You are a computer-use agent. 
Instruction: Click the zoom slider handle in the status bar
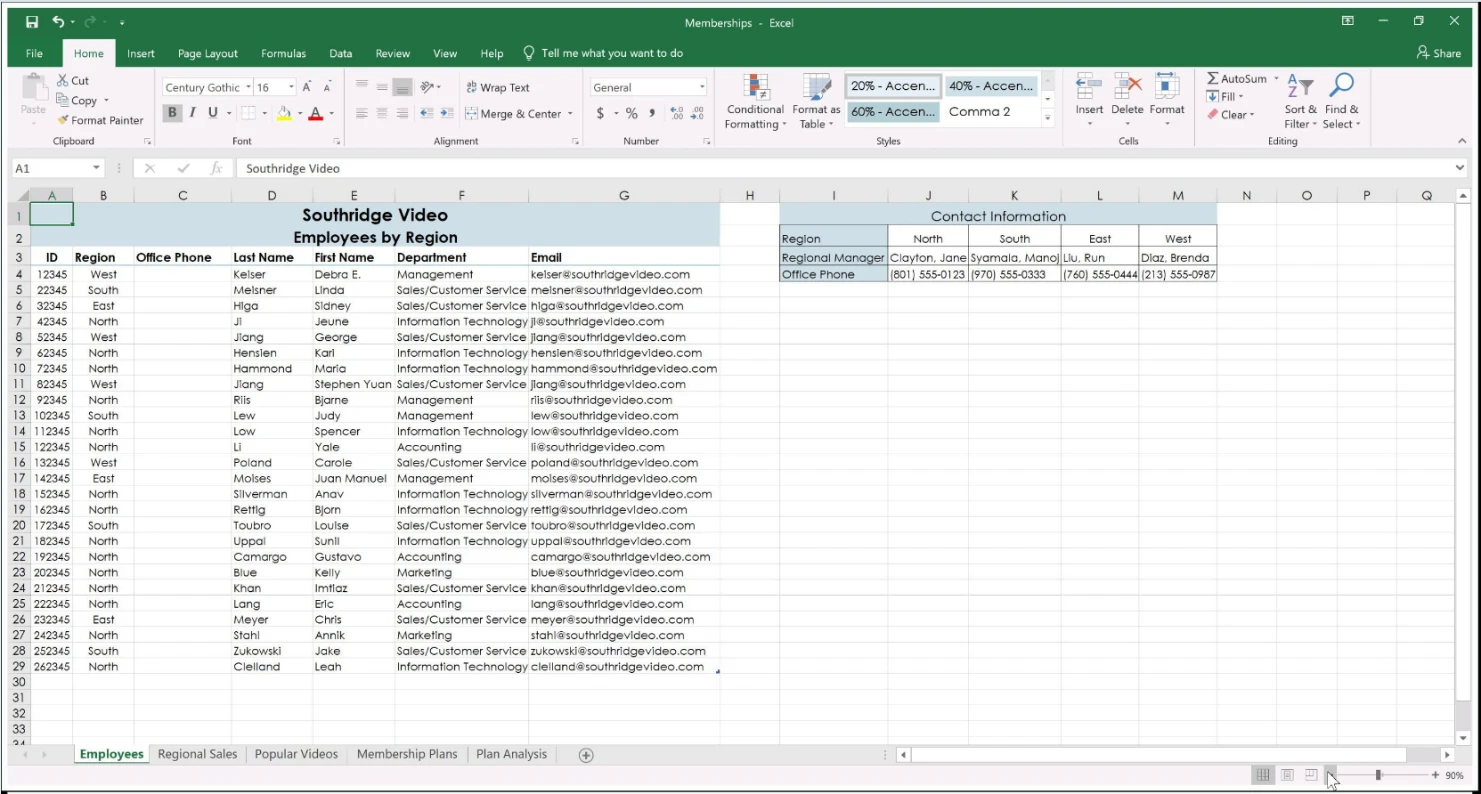pyautogui.click(x=1378, y=775)
